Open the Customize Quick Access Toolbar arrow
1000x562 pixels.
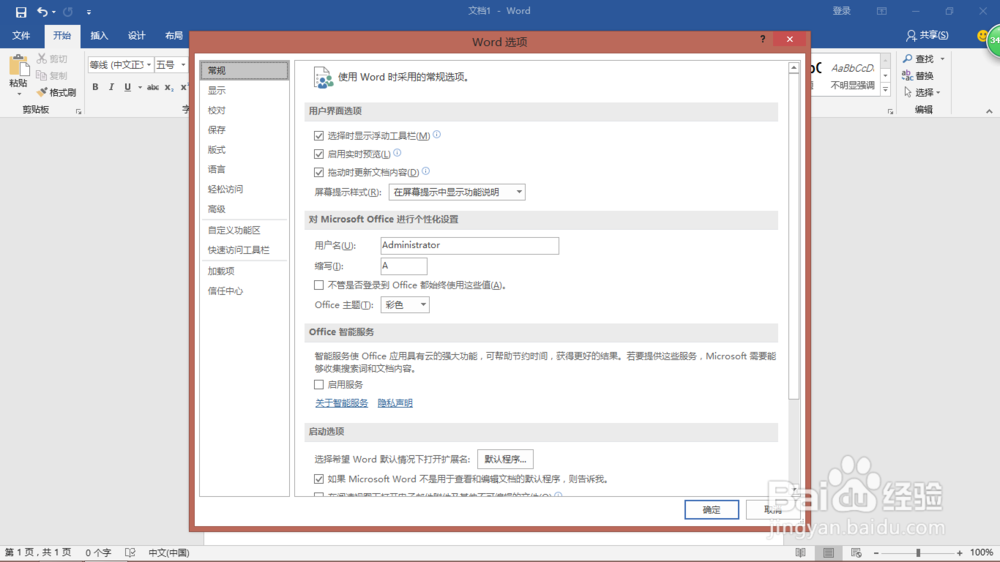click(89, 11)
